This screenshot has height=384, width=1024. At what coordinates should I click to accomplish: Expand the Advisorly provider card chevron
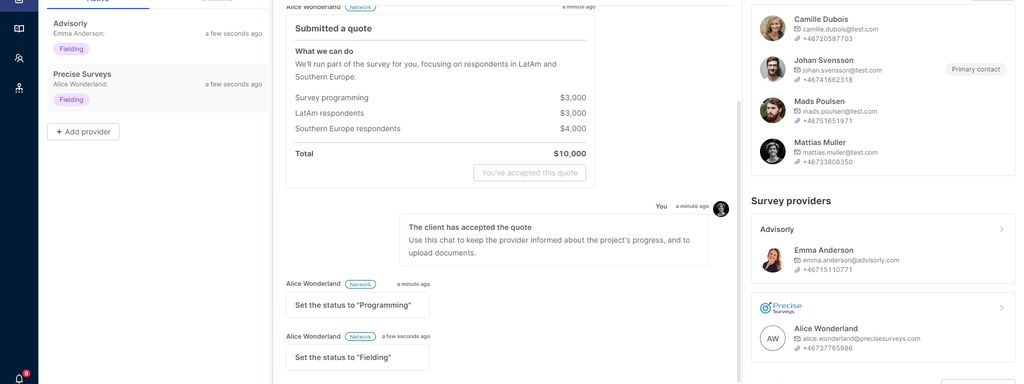point(1002,229)
